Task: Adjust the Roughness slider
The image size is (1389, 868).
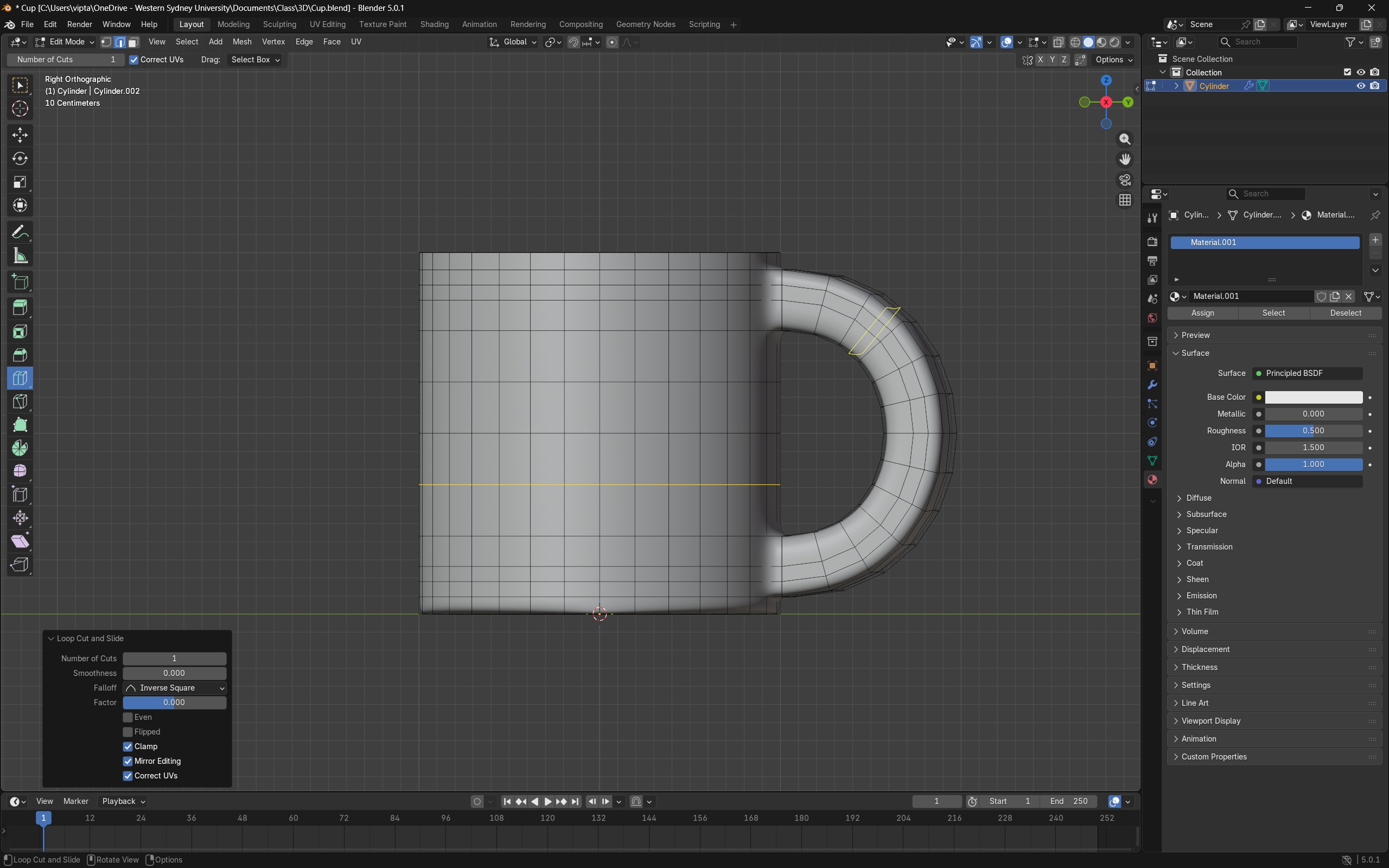Action: [1312, 431]
